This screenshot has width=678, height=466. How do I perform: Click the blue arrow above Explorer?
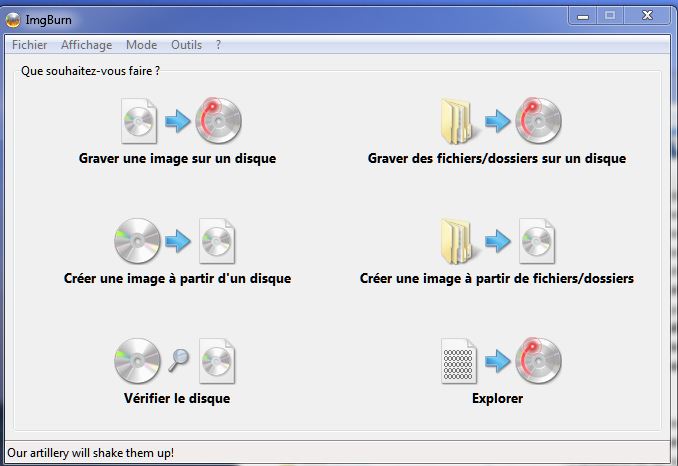[497, 361]
